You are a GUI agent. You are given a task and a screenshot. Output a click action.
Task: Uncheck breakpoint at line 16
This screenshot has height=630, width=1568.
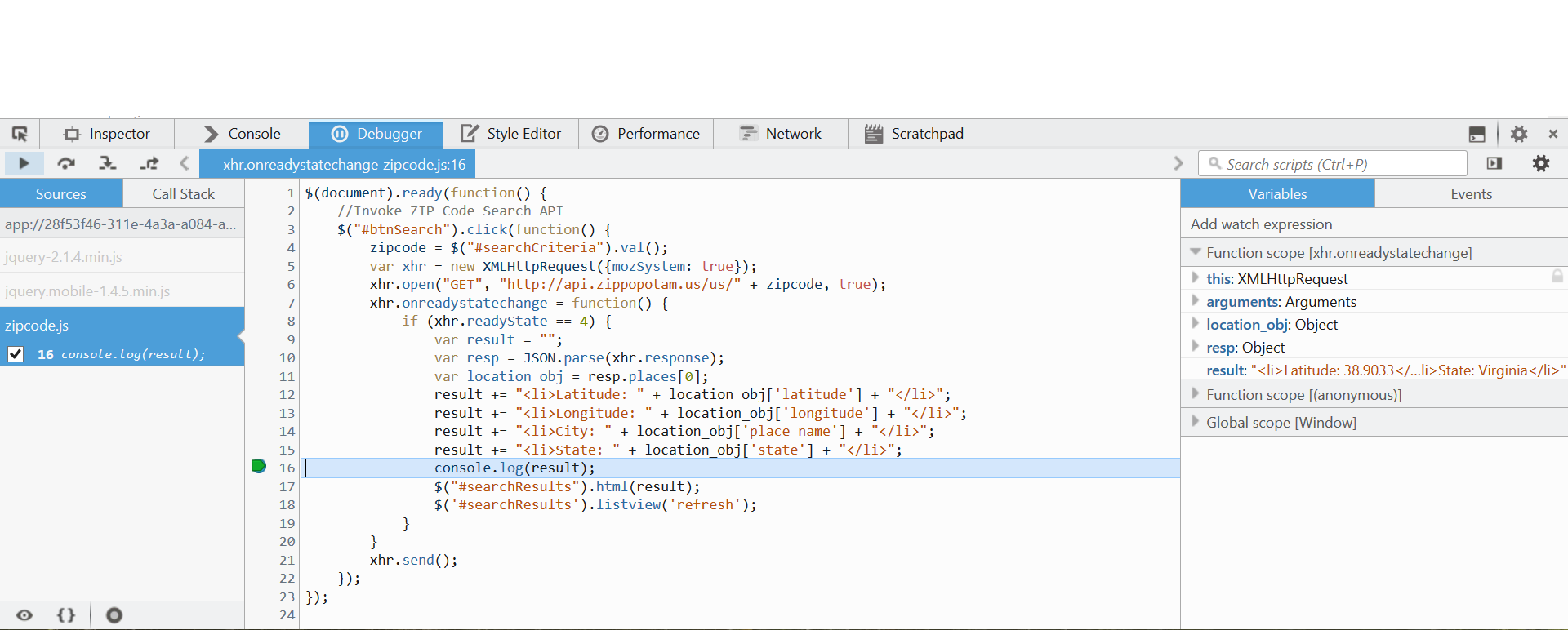coord(15,354)
